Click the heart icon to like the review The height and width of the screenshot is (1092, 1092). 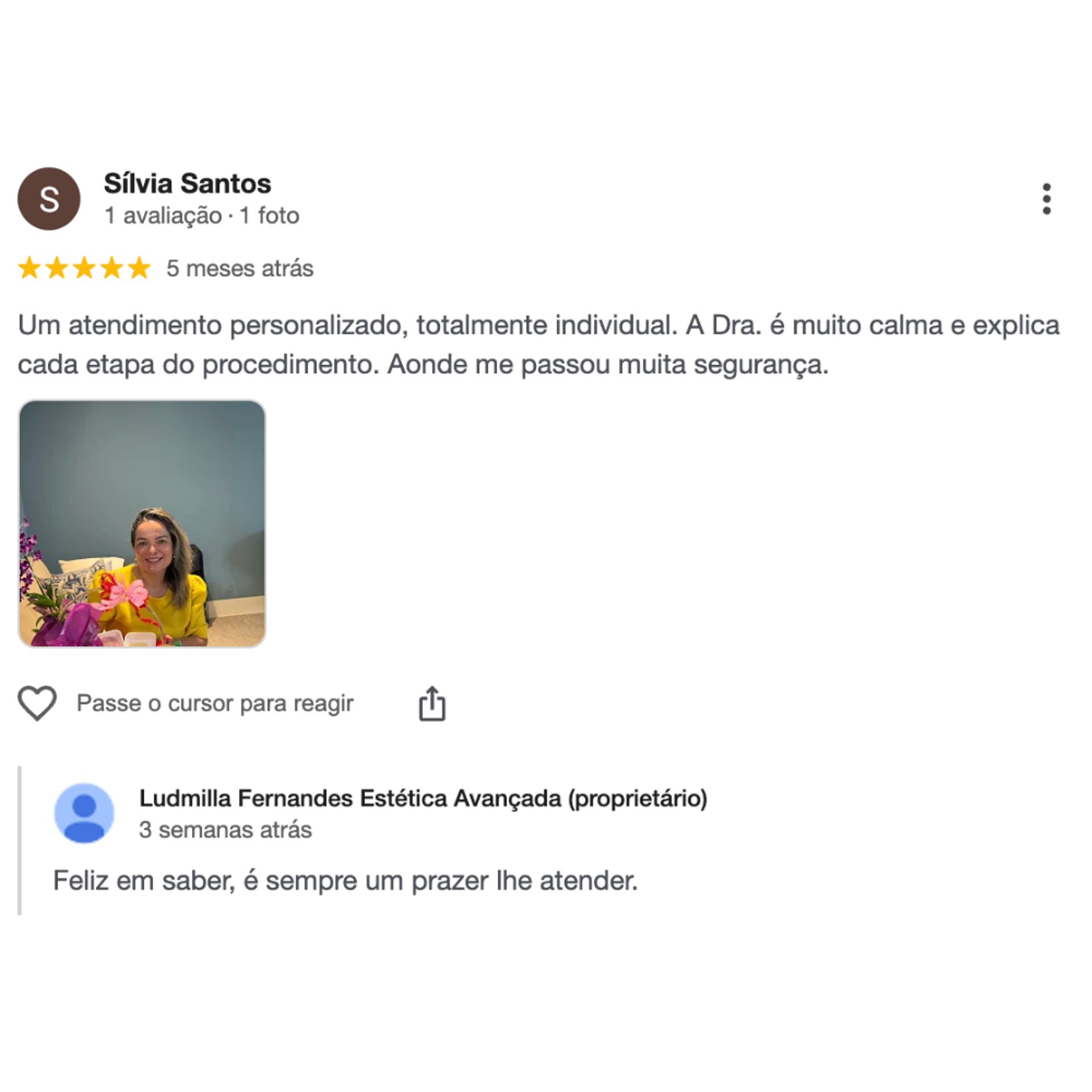(38, 703)
